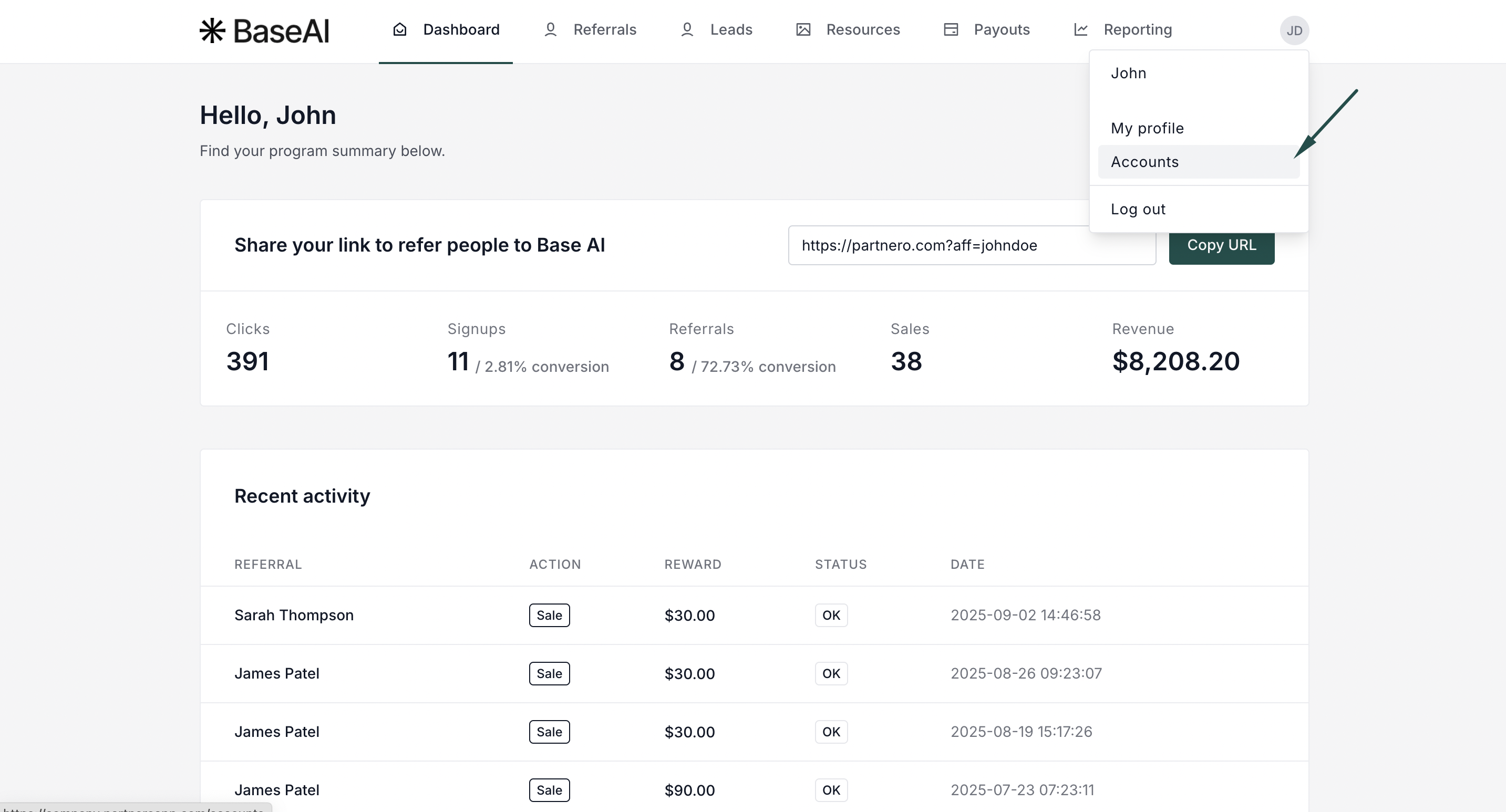Click the $90.00 reward Sale badge
Image resolution: width=1506 pixels, height=812 pixels.
[549, 790]
